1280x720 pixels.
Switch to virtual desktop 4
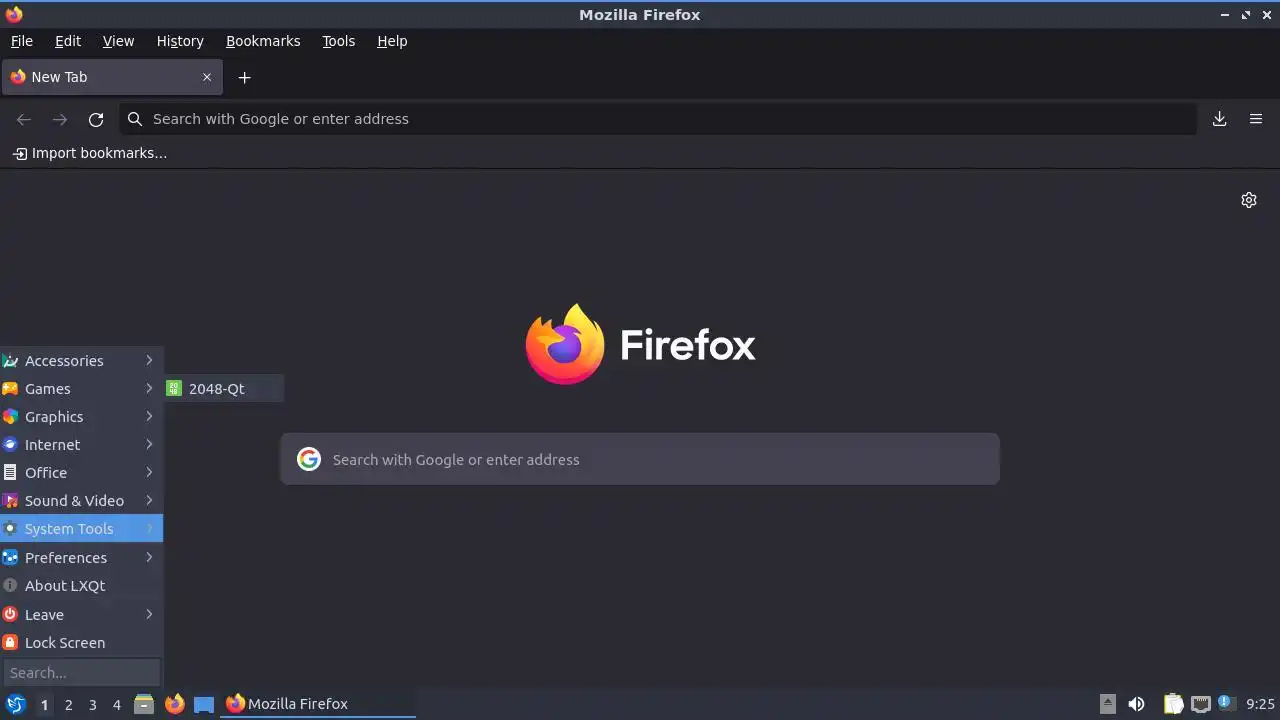point(116,705)
